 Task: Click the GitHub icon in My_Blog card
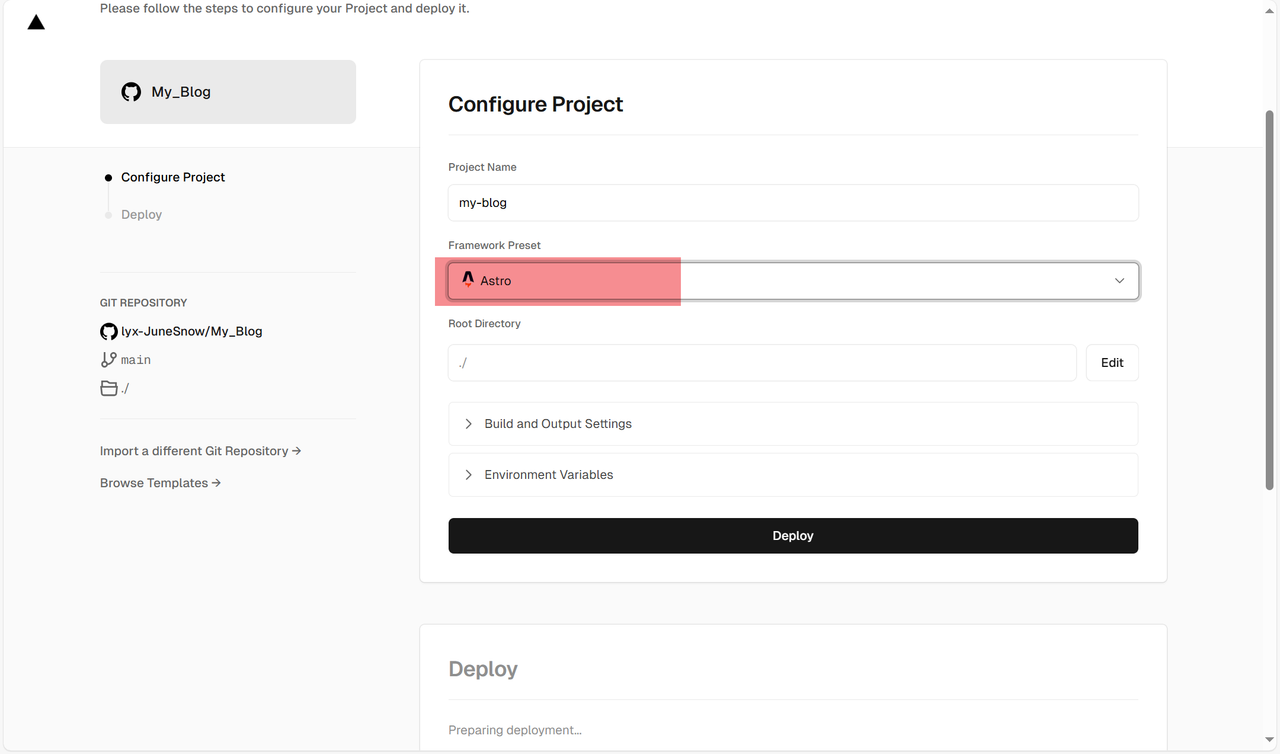coord(131,92)
